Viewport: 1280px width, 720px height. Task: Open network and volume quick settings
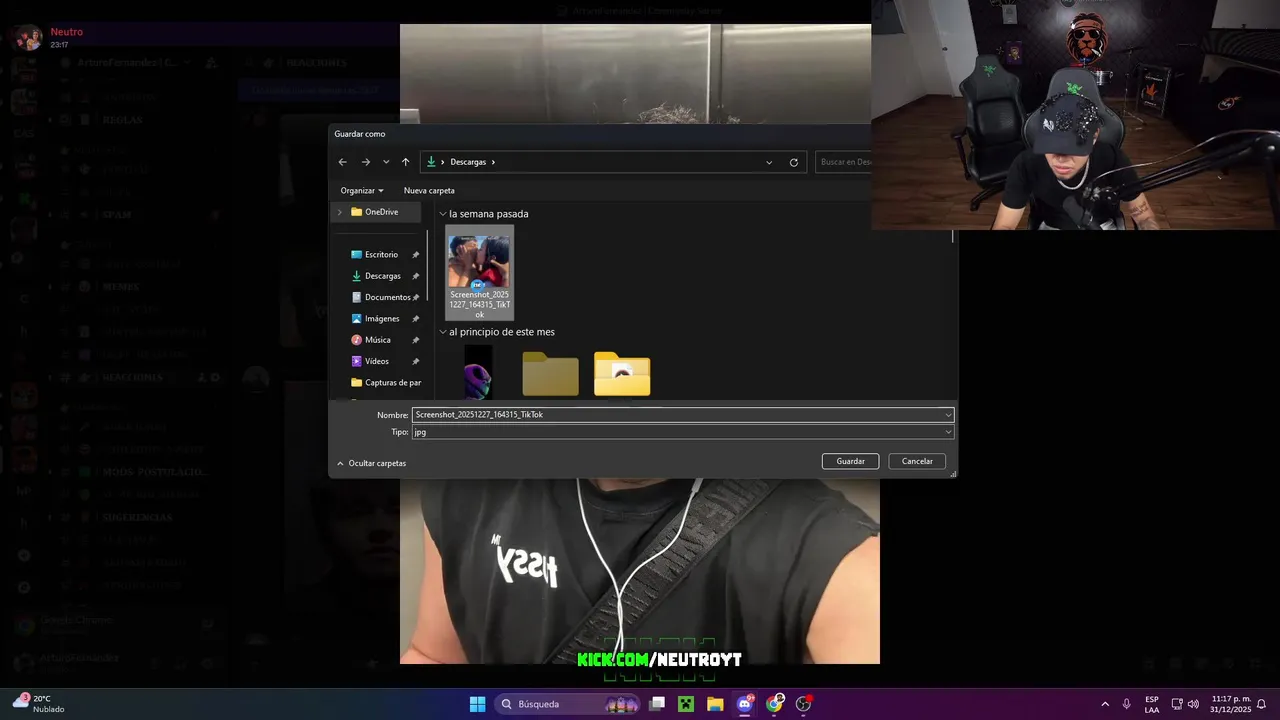point(1185,704)
